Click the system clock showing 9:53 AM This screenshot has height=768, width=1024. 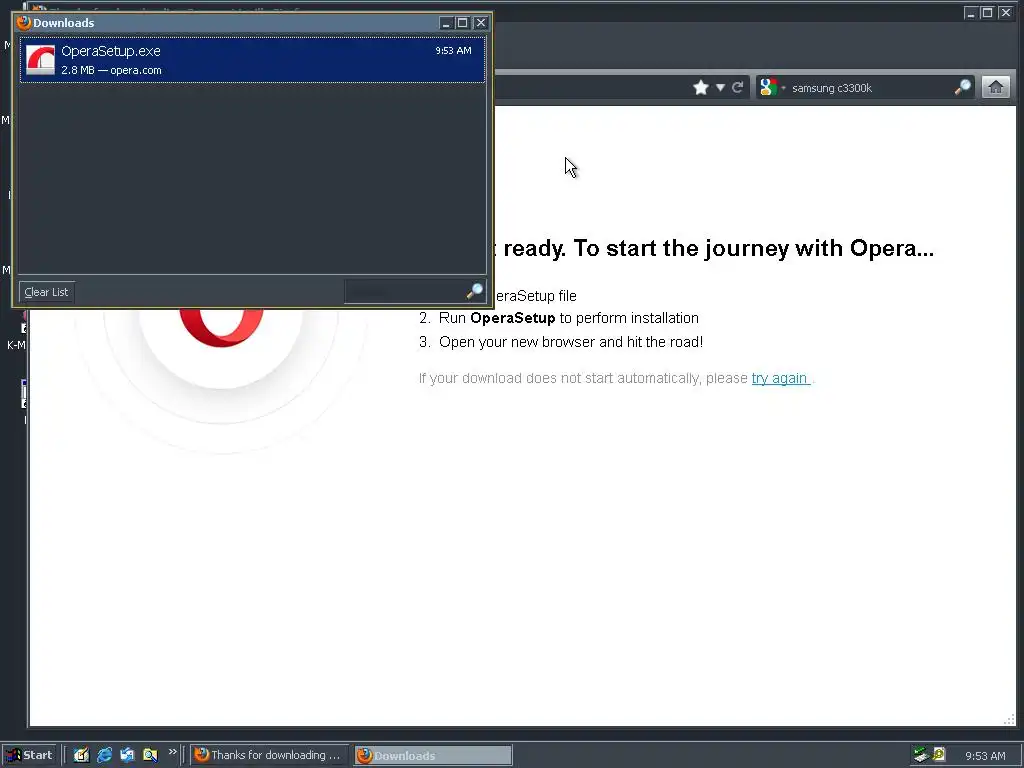(x=985, y=756)
